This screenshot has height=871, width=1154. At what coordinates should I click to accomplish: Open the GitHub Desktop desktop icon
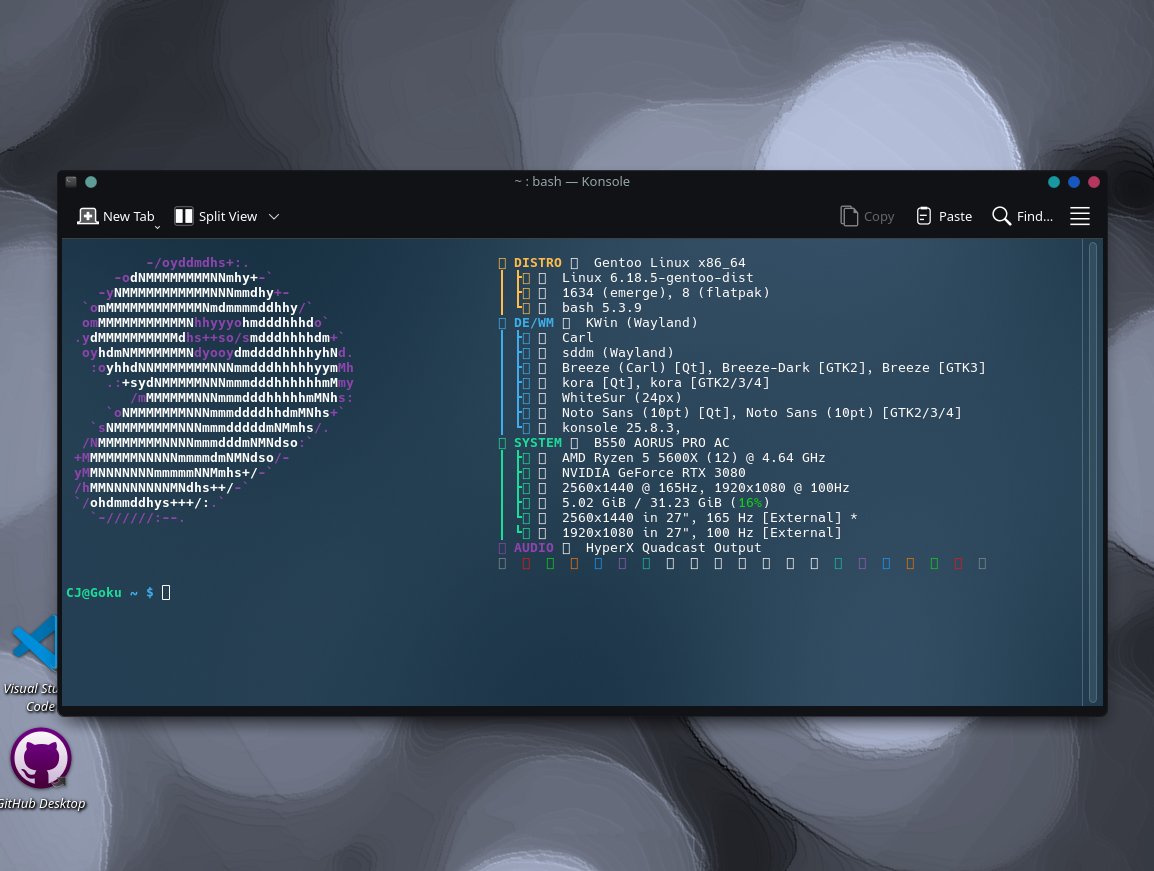pos(41,769)
